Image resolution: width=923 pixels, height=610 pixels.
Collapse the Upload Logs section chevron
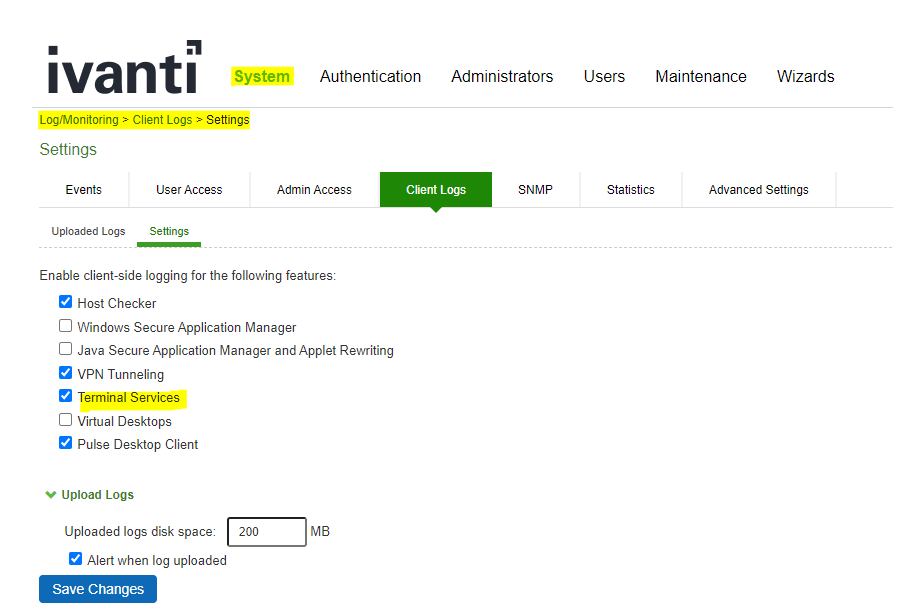point(50,495)
